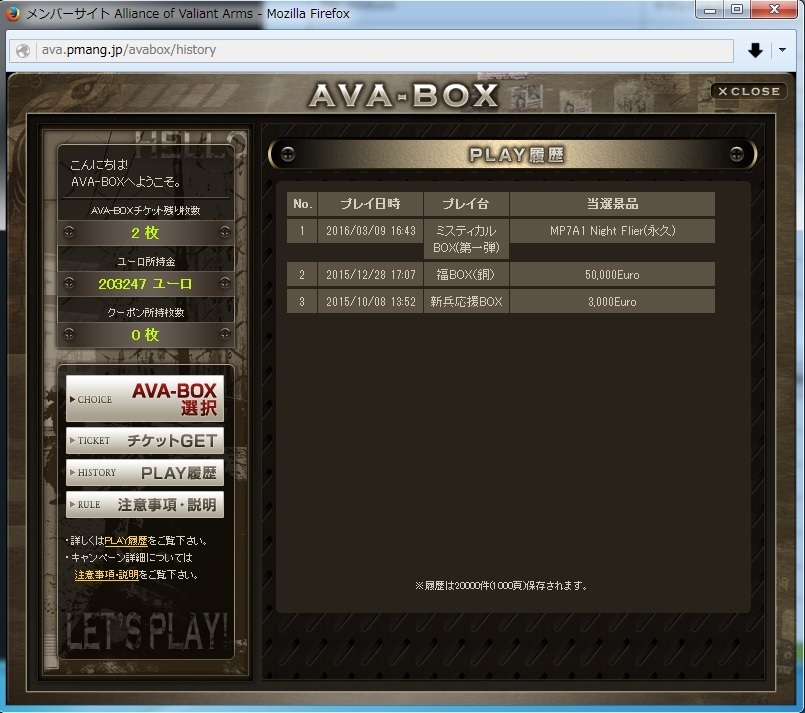This screenshot has width=805, height=713.
Task: Follow the yellow PLAY履歴 text link
Action: click(125, 540)
